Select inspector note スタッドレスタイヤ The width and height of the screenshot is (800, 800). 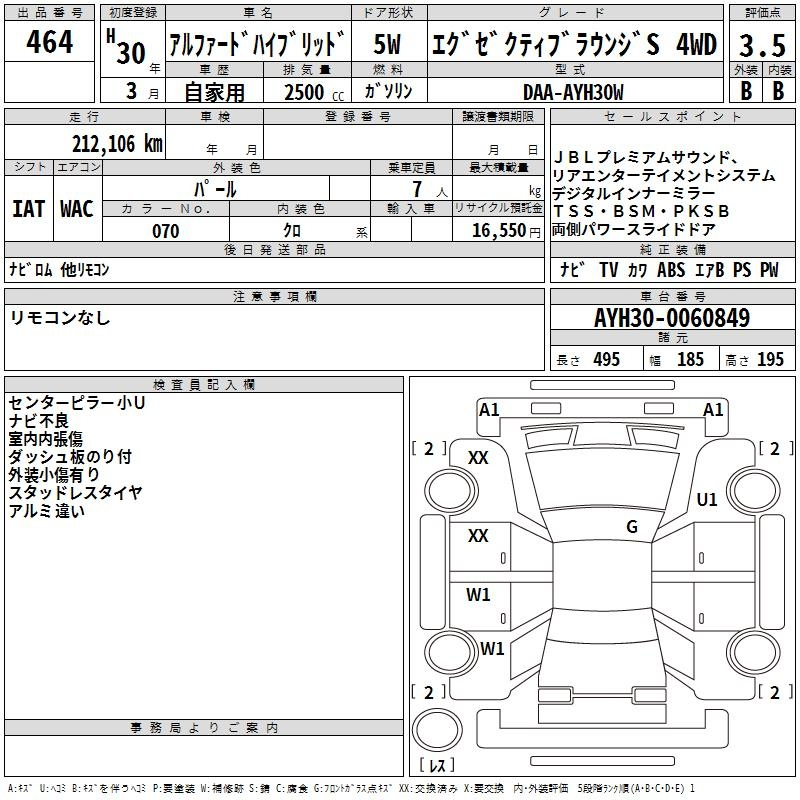click(x=75, y=492)
